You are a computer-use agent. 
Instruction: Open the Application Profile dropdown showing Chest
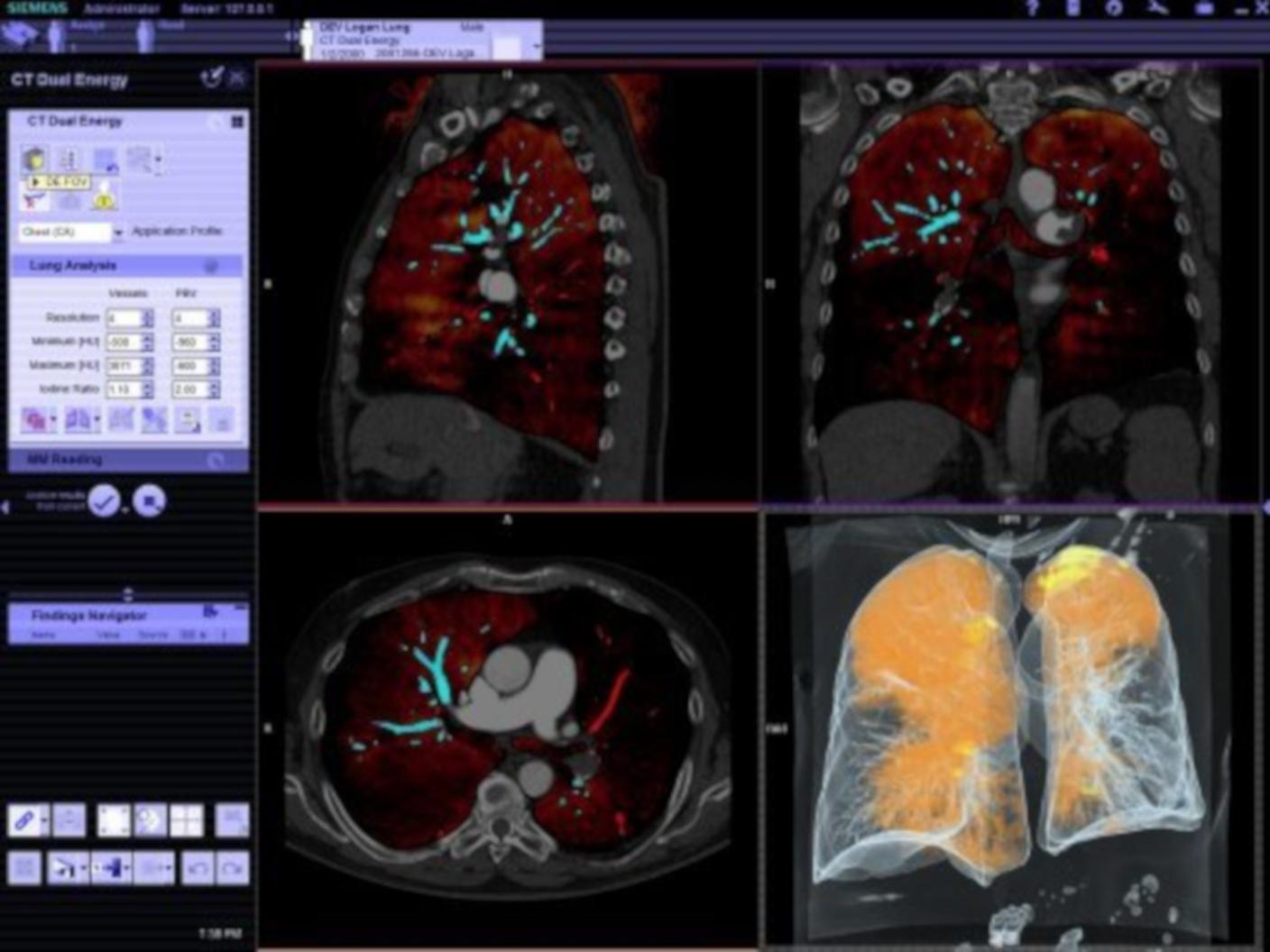coord(118,232)
